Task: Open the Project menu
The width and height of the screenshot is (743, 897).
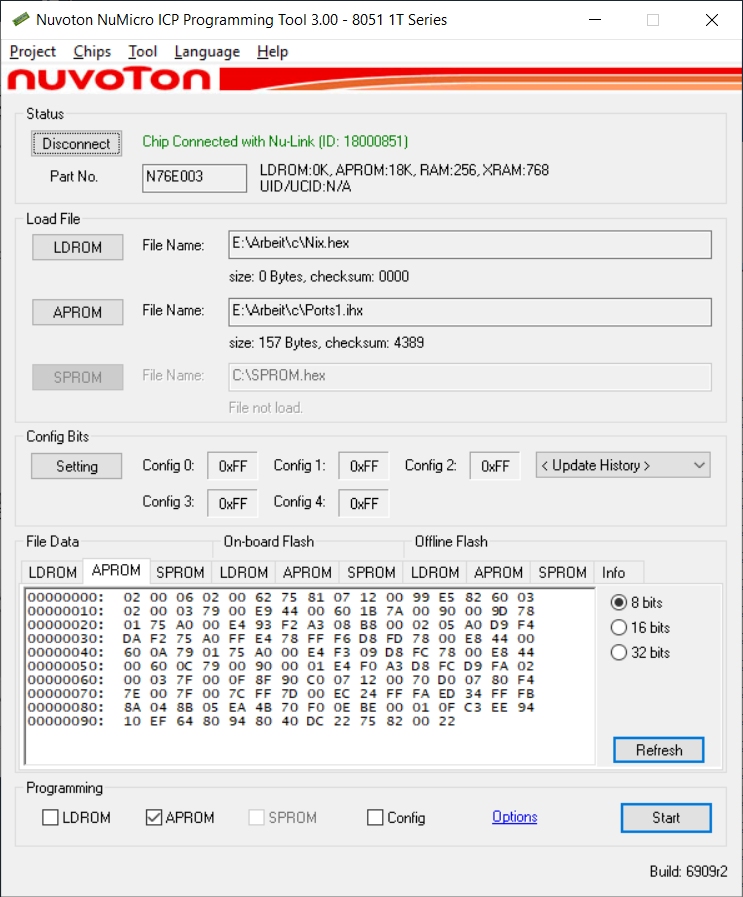Action: click(x=33, y=52)
